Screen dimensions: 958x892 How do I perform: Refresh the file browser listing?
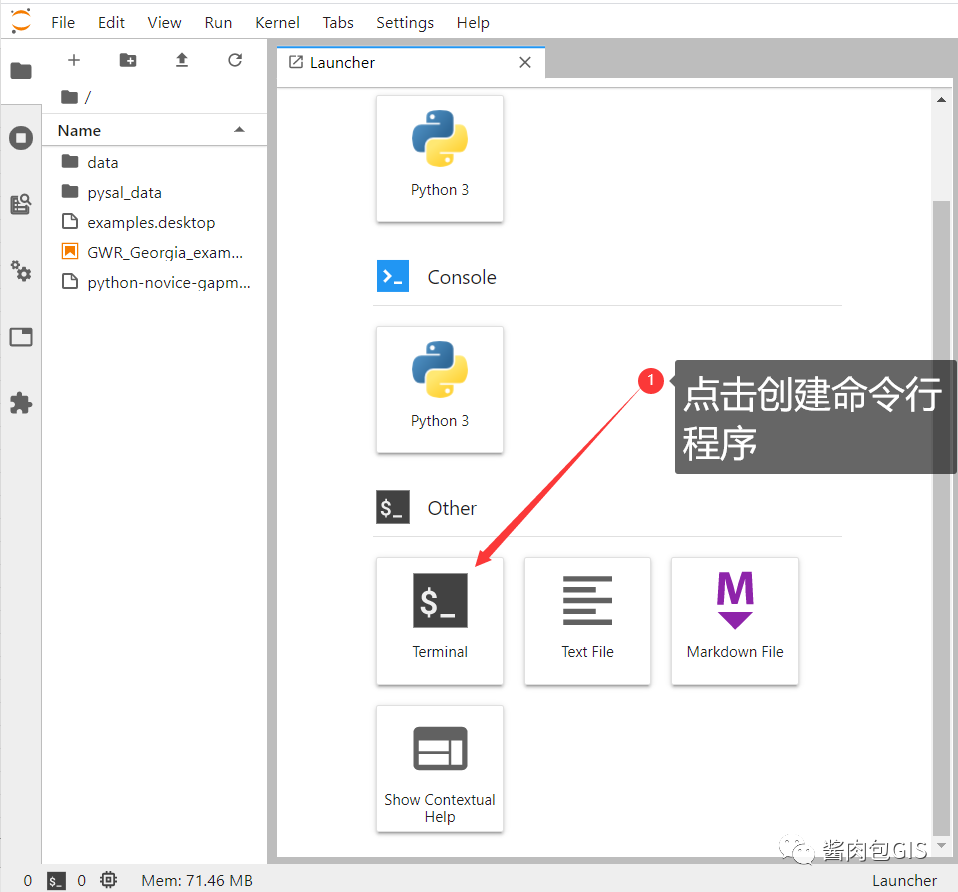coord(235,60)
